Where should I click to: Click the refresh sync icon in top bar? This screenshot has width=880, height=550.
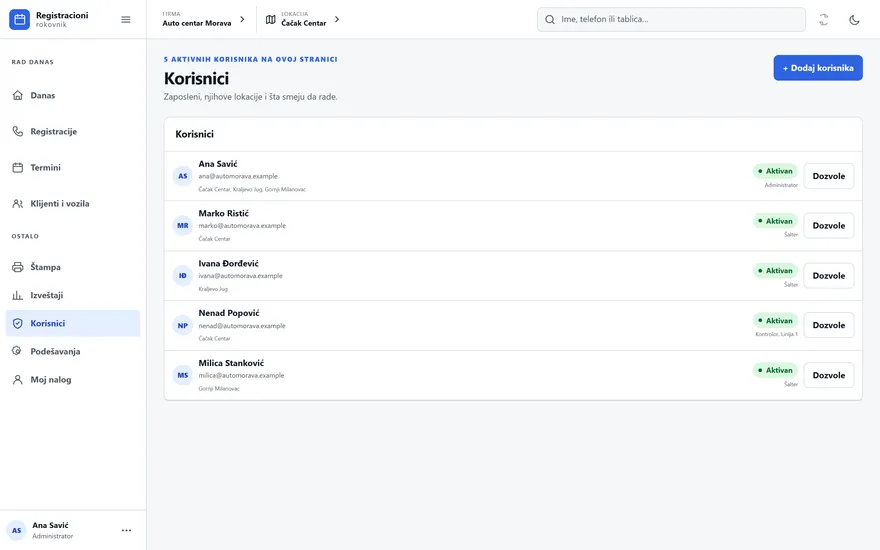coord(823,20)
